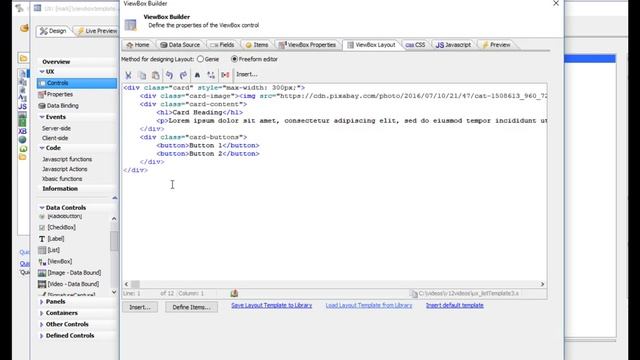
Task: Switch to the Live Preview tab
Action: click(x=97, y=31)
